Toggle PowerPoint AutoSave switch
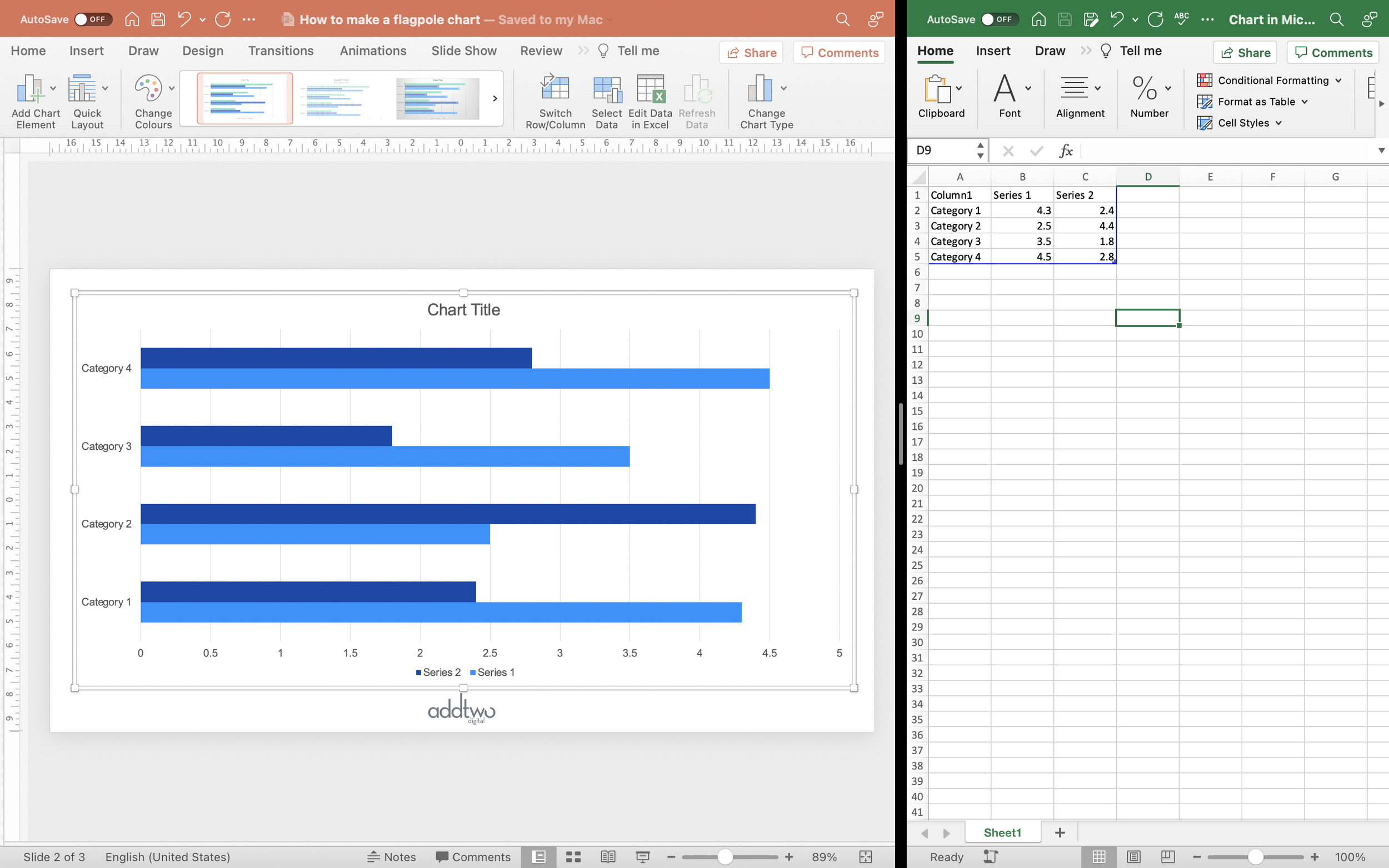Image resolution: width=1389 pixels, height=868 pixels. click(x=92, y=19)
